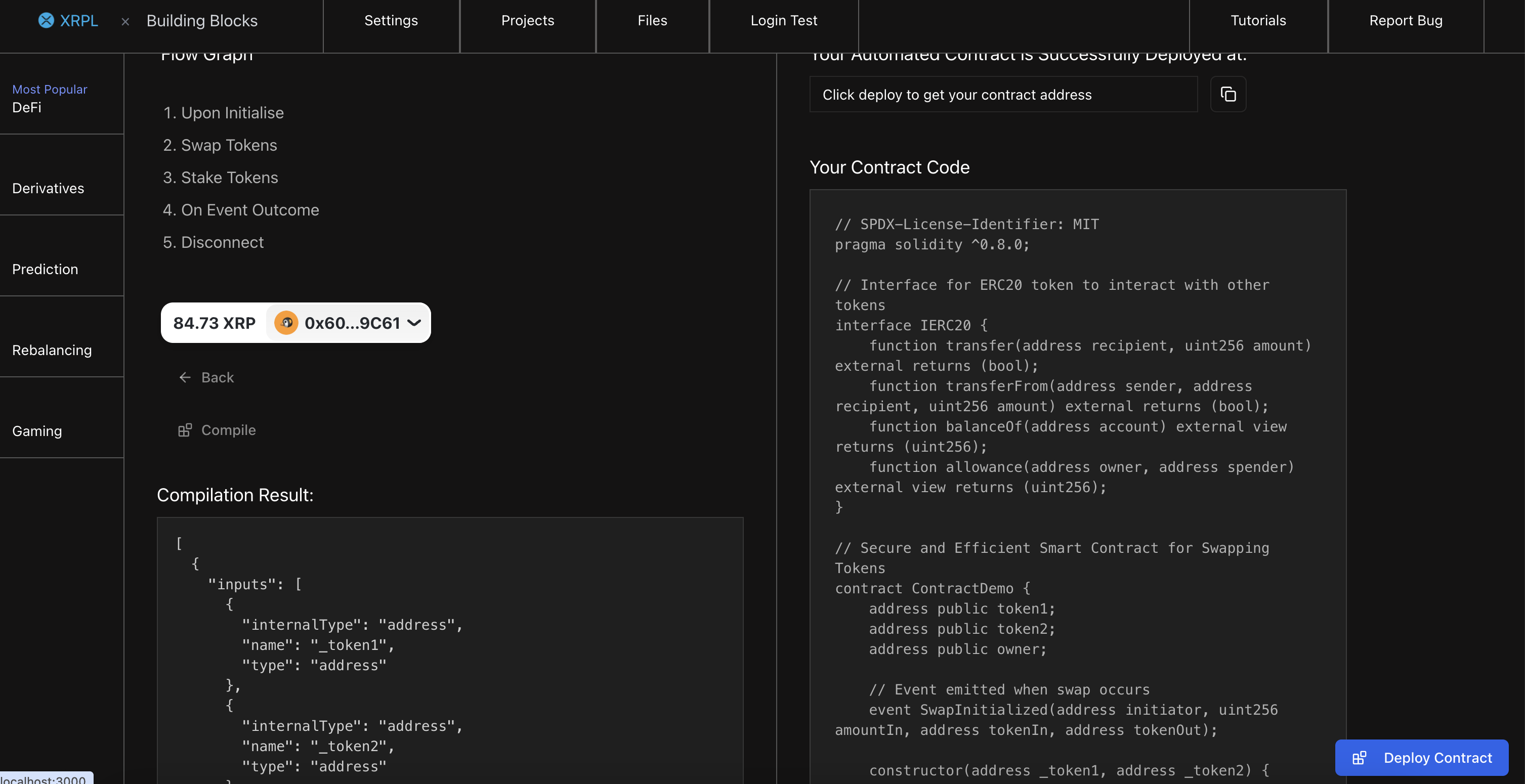The height and width of the screenshot is (784, 1525).
Task: Click the wallet avatar icon
Action: tap(286, 323)
